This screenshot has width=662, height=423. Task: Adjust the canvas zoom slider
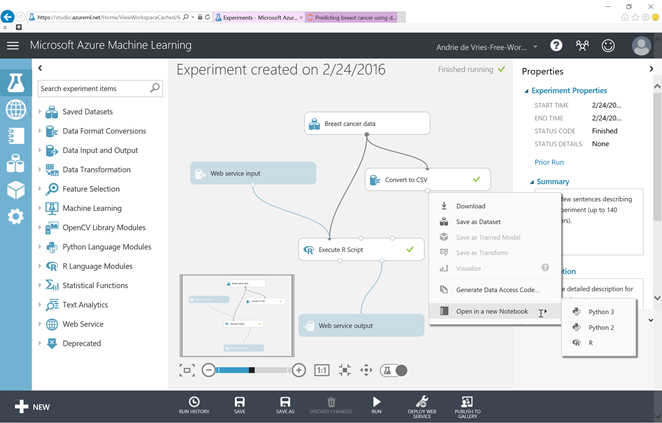tap(252, 370)
